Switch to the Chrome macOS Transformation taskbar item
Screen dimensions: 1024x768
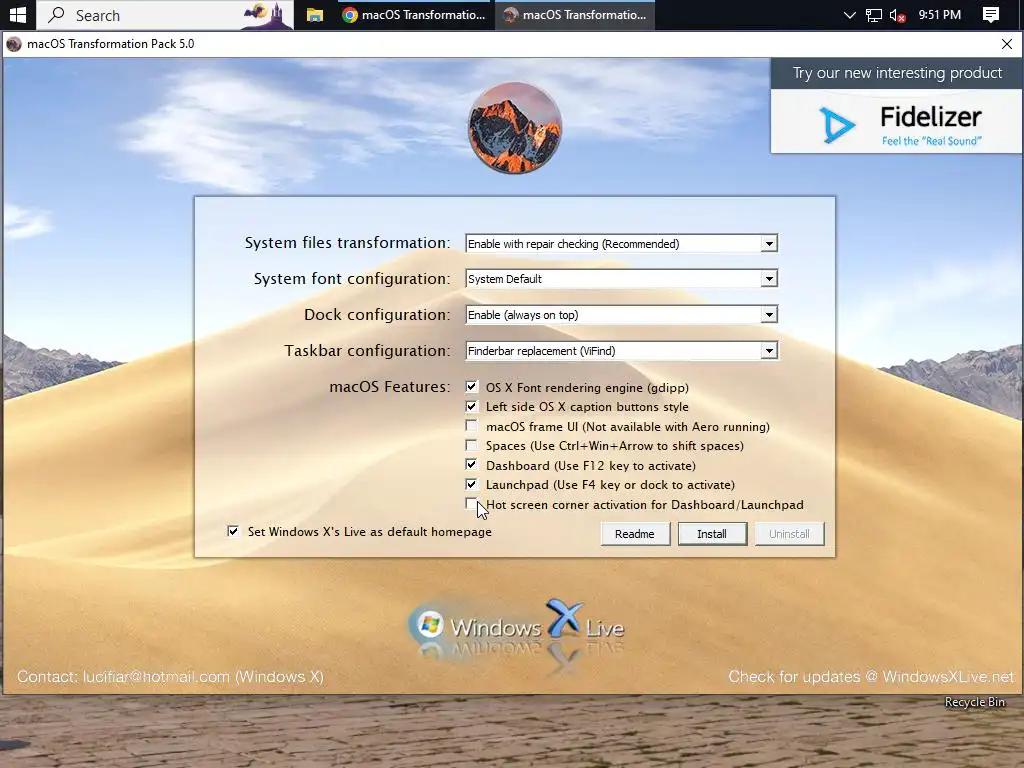click(x=414, y=14)
